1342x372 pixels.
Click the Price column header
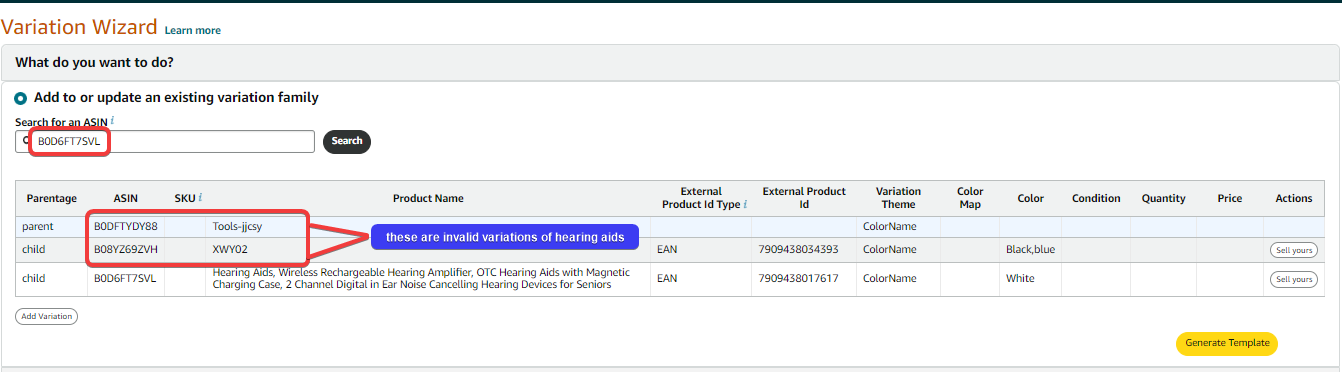click(x=1230, y=198)
